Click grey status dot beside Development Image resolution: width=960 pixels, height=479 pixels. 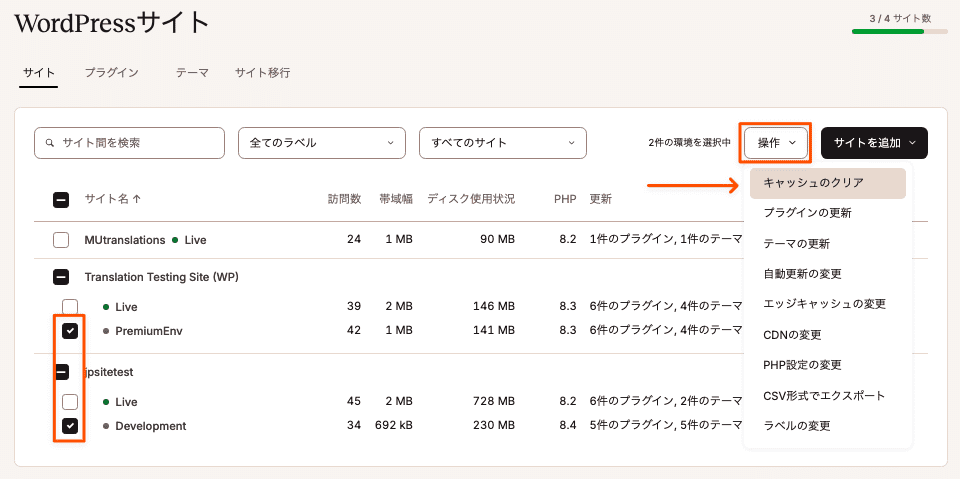(x=106, y=426)
